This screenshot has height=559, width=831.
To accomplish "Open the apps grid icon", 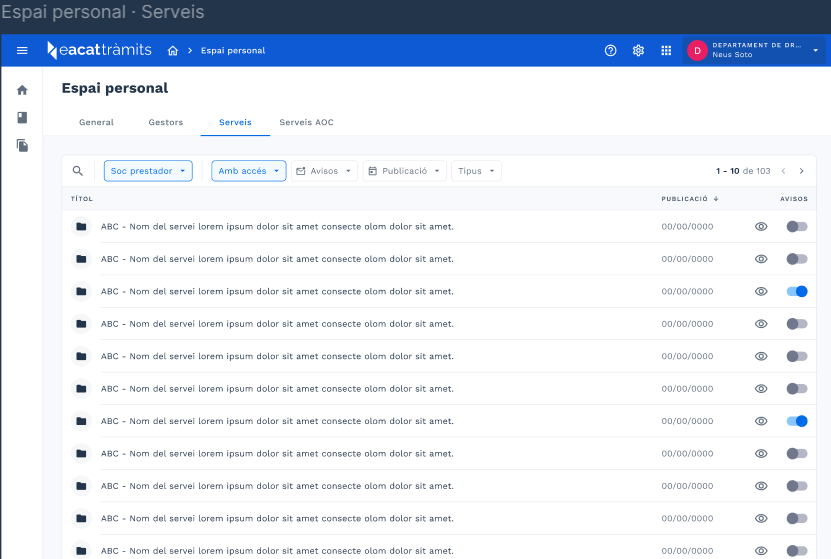I will pyautogui.click(x=666, y=51).
